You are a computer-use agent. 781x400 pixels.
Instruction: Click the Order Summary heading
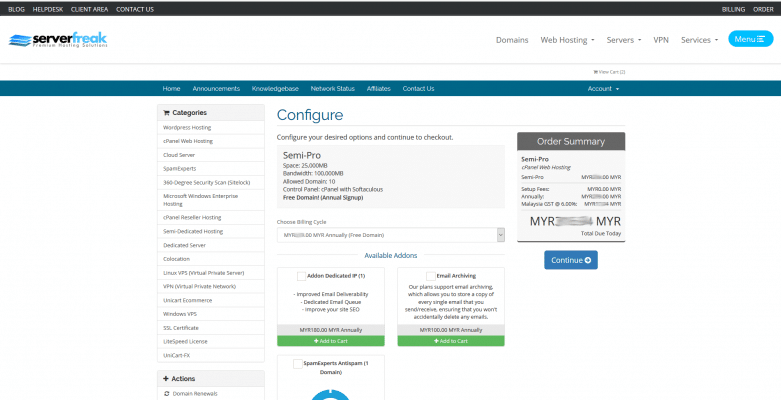click(x=571, y=141)
